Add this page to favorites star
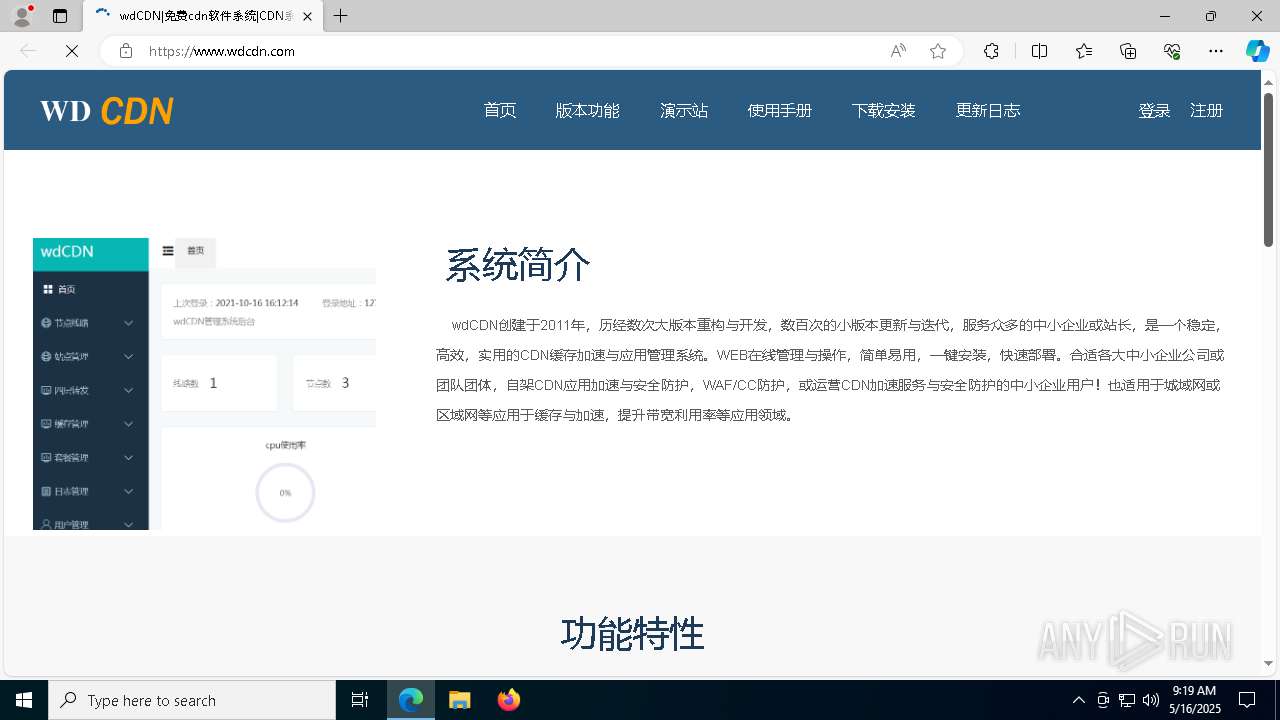 938,51
